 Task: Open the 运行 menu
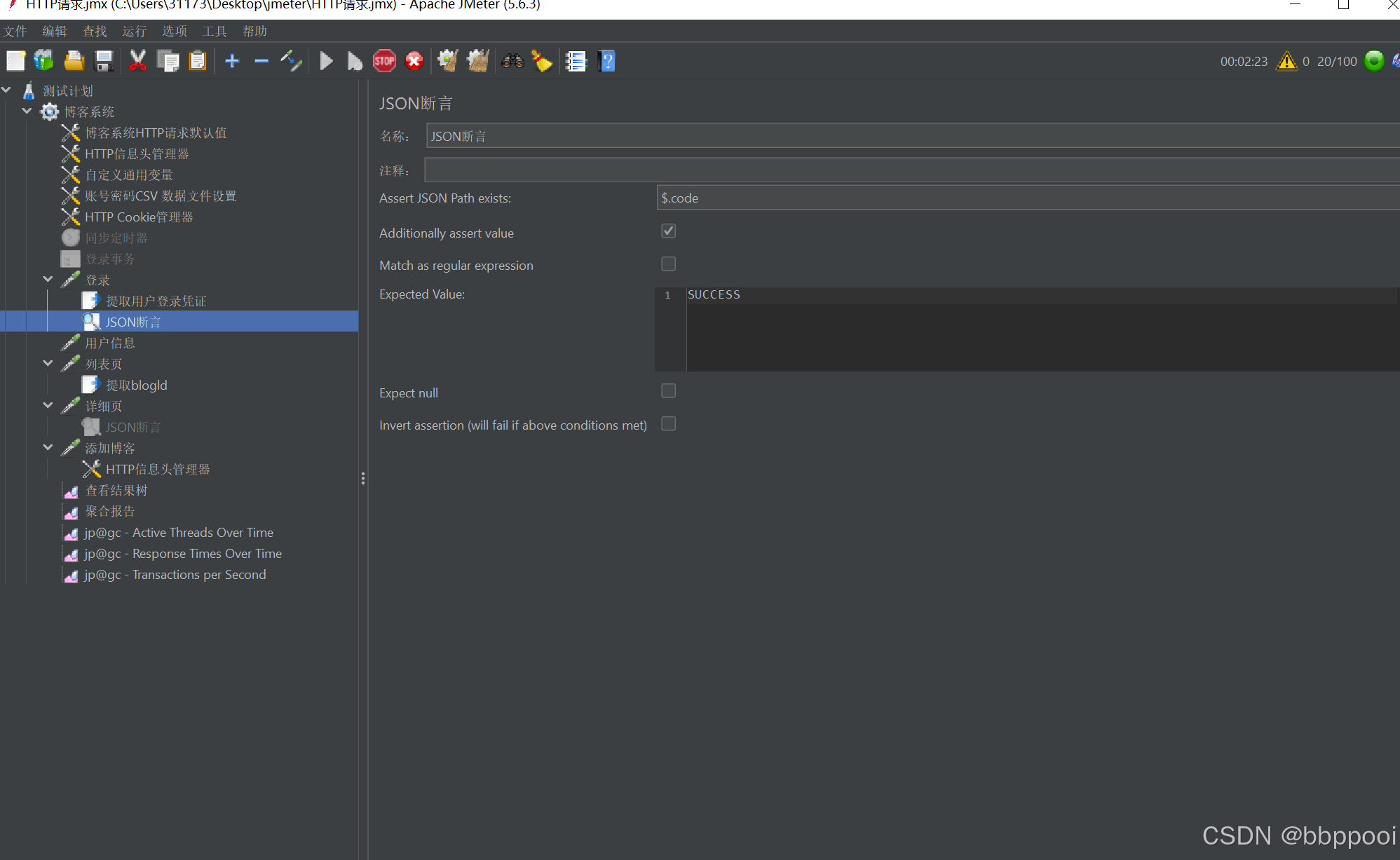pos(134,32)
